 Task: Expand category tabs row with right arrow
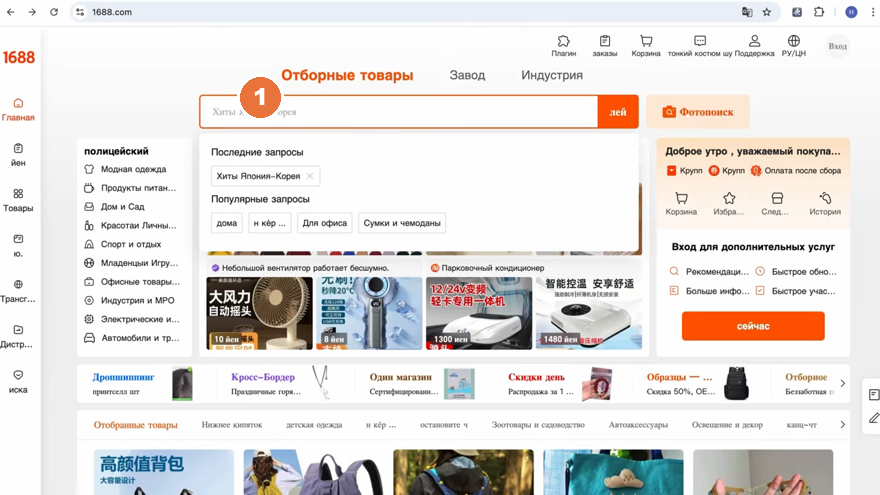pyautogui.click(x=842, y=425)
